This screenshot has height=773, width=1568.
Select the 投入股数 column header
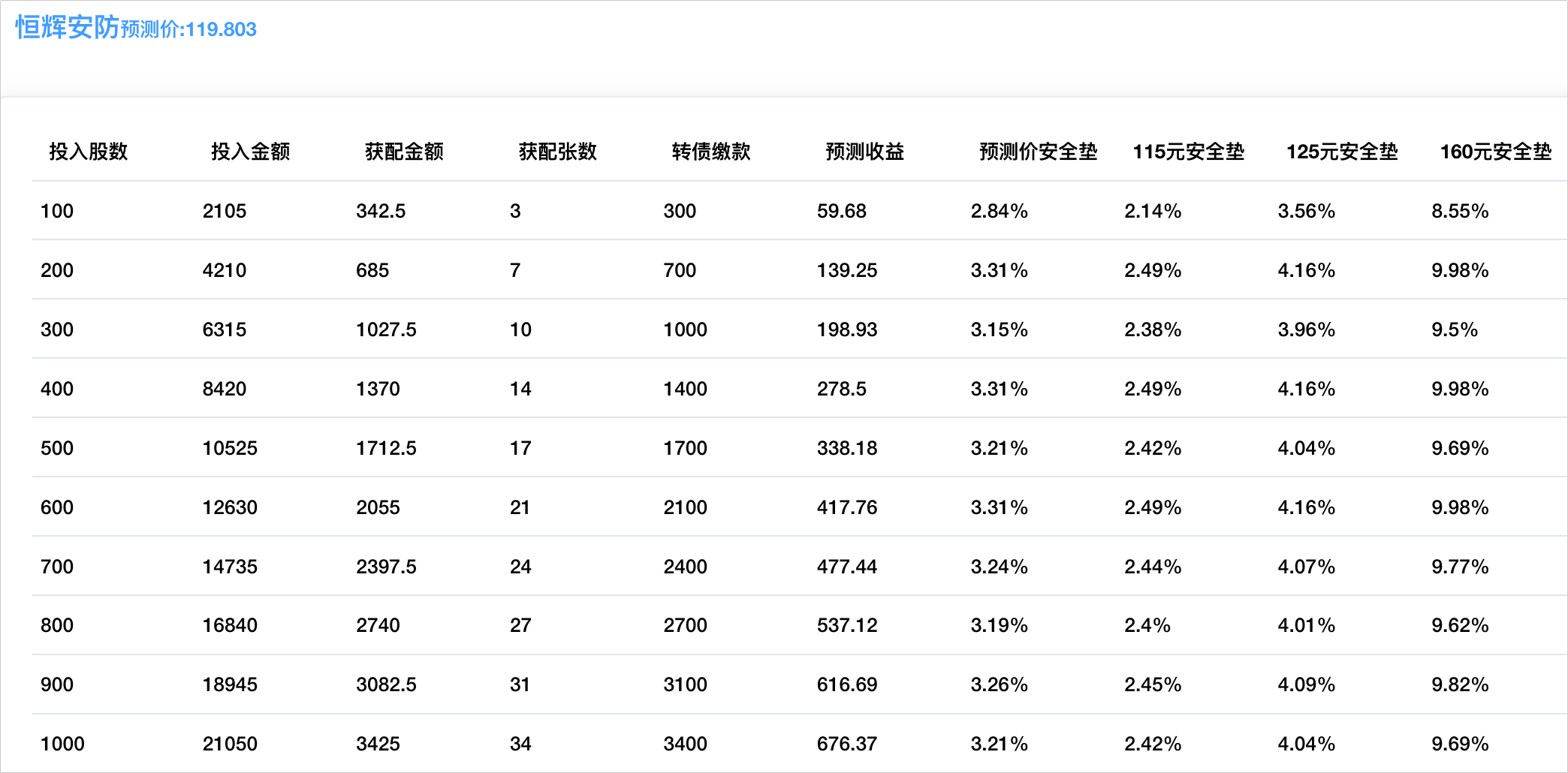89,152
